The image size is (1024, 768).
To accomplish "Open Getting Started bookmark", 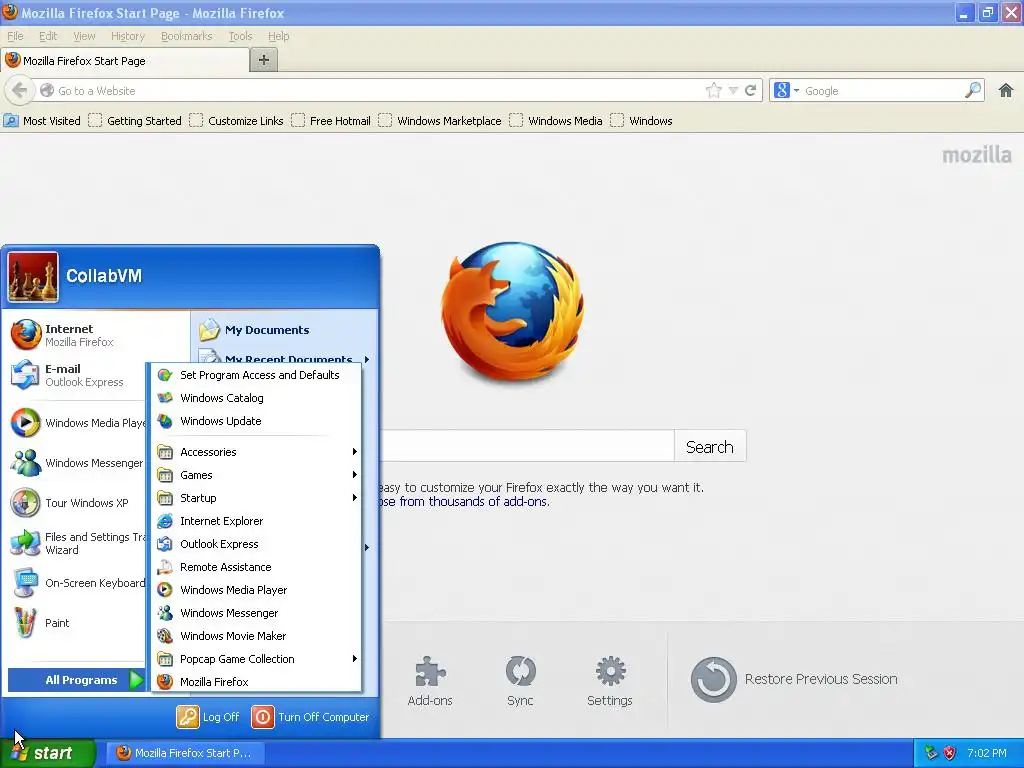I will click(135, 121).
